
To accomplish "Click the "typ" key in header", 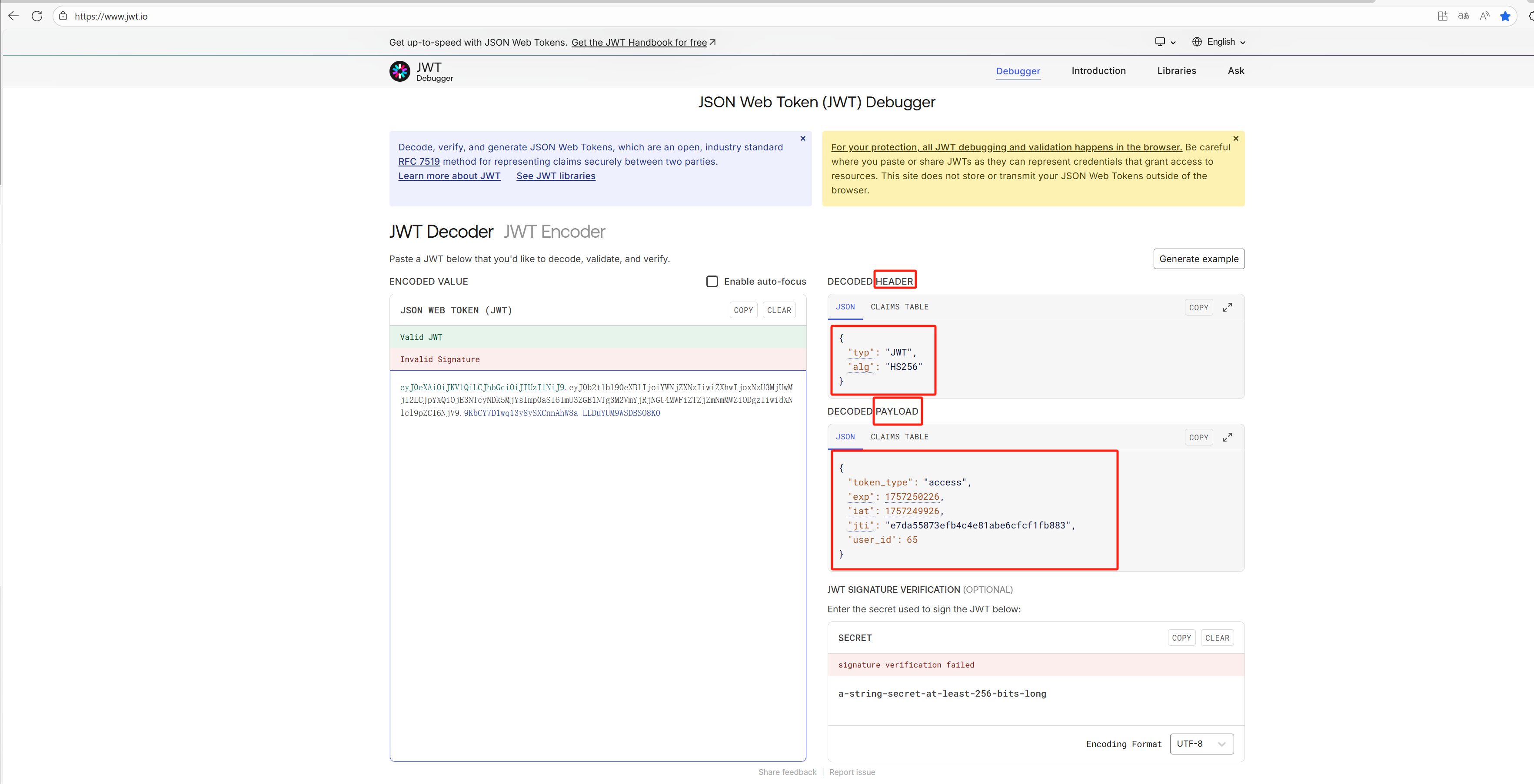I will point(861,352).
